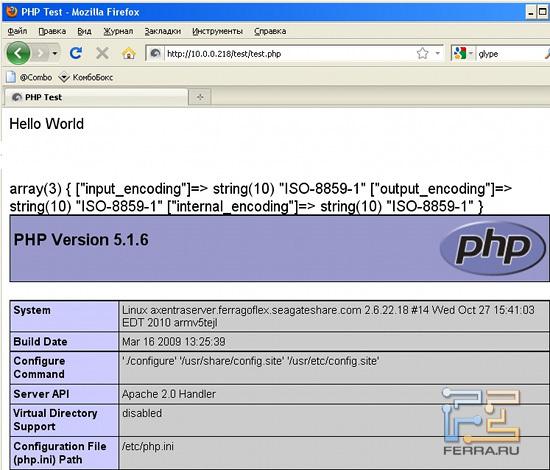Click the Forward navigation arrow
The width and height of the screenshot is (550, 470).
[40, 53]
